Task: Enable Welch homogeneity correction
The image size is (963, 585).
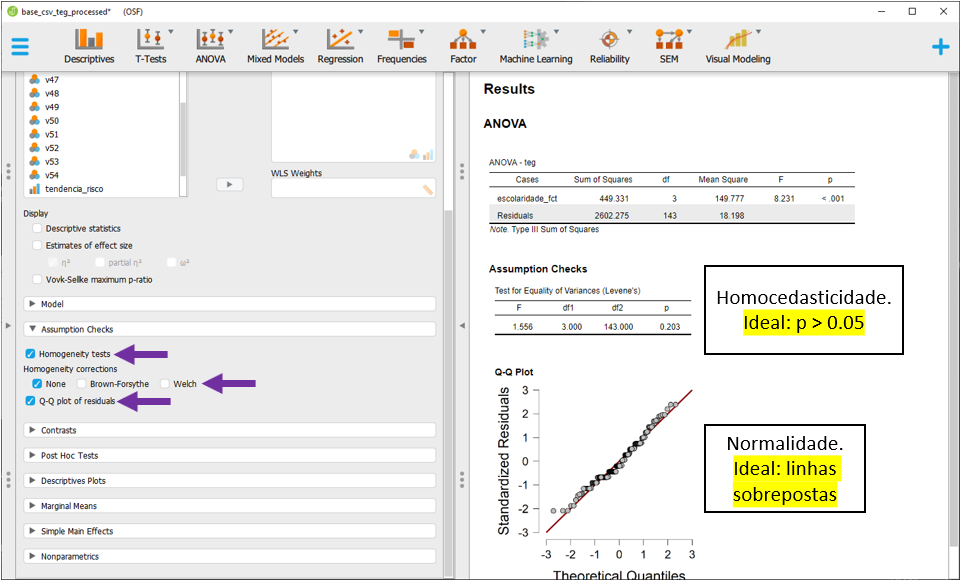Action: click(x=165, y=384)
